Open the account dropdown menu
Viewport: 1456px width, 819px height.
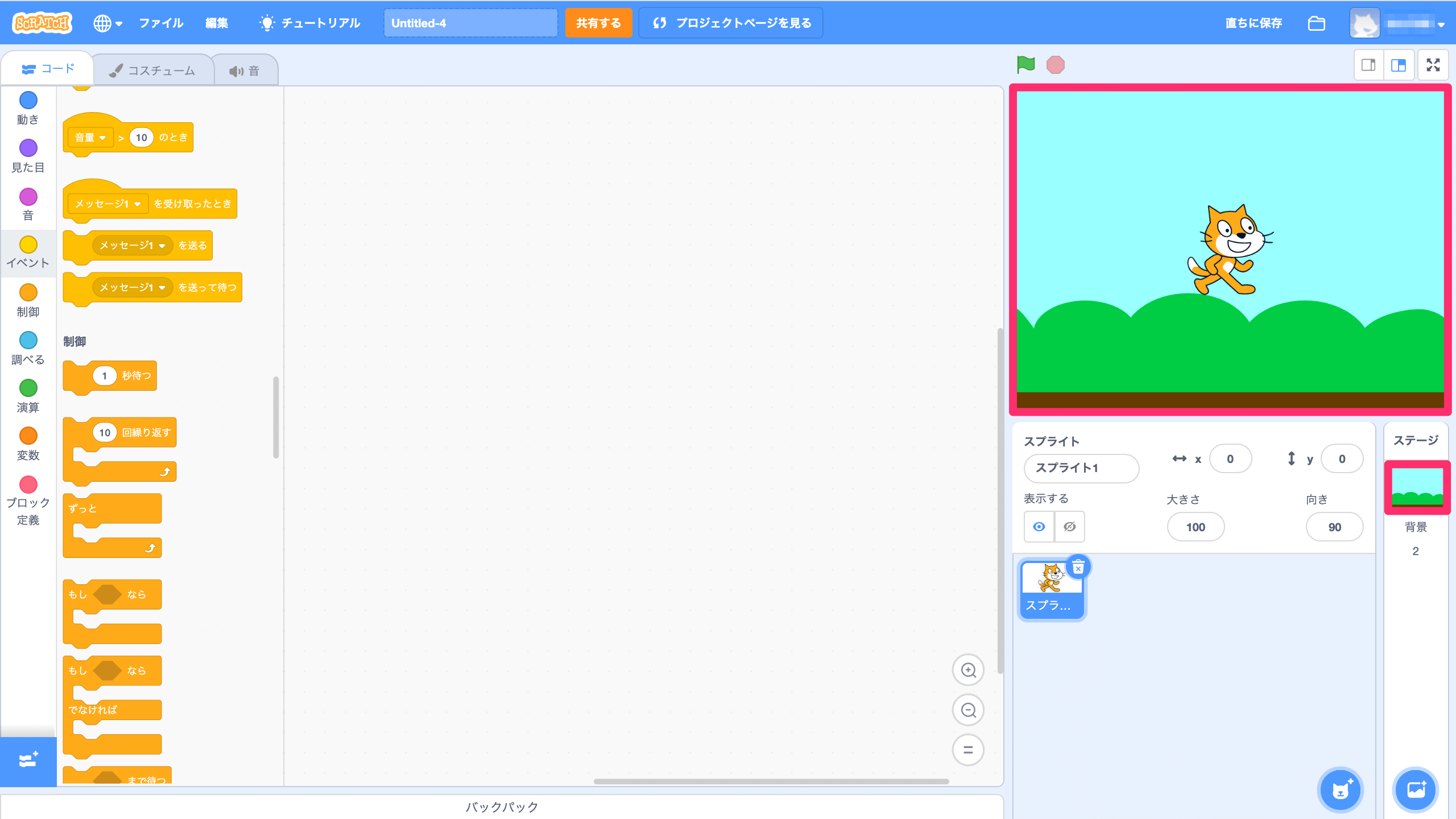click(x=1441, y=24)
